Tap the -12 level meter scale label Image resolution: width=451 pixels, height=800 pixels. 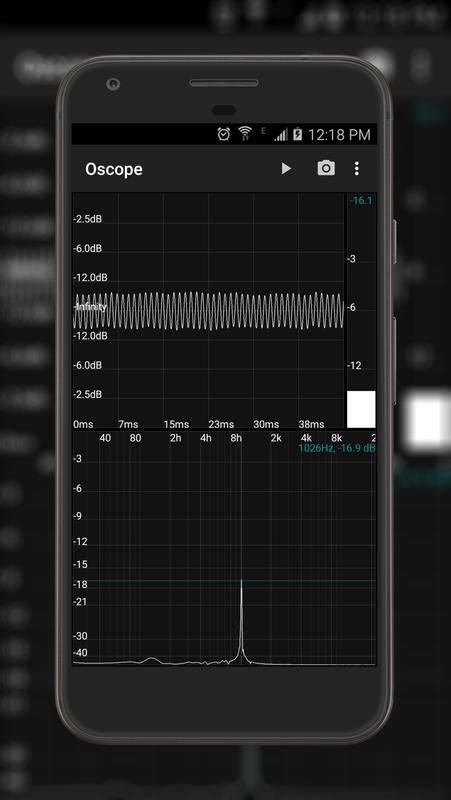[354, 366]
